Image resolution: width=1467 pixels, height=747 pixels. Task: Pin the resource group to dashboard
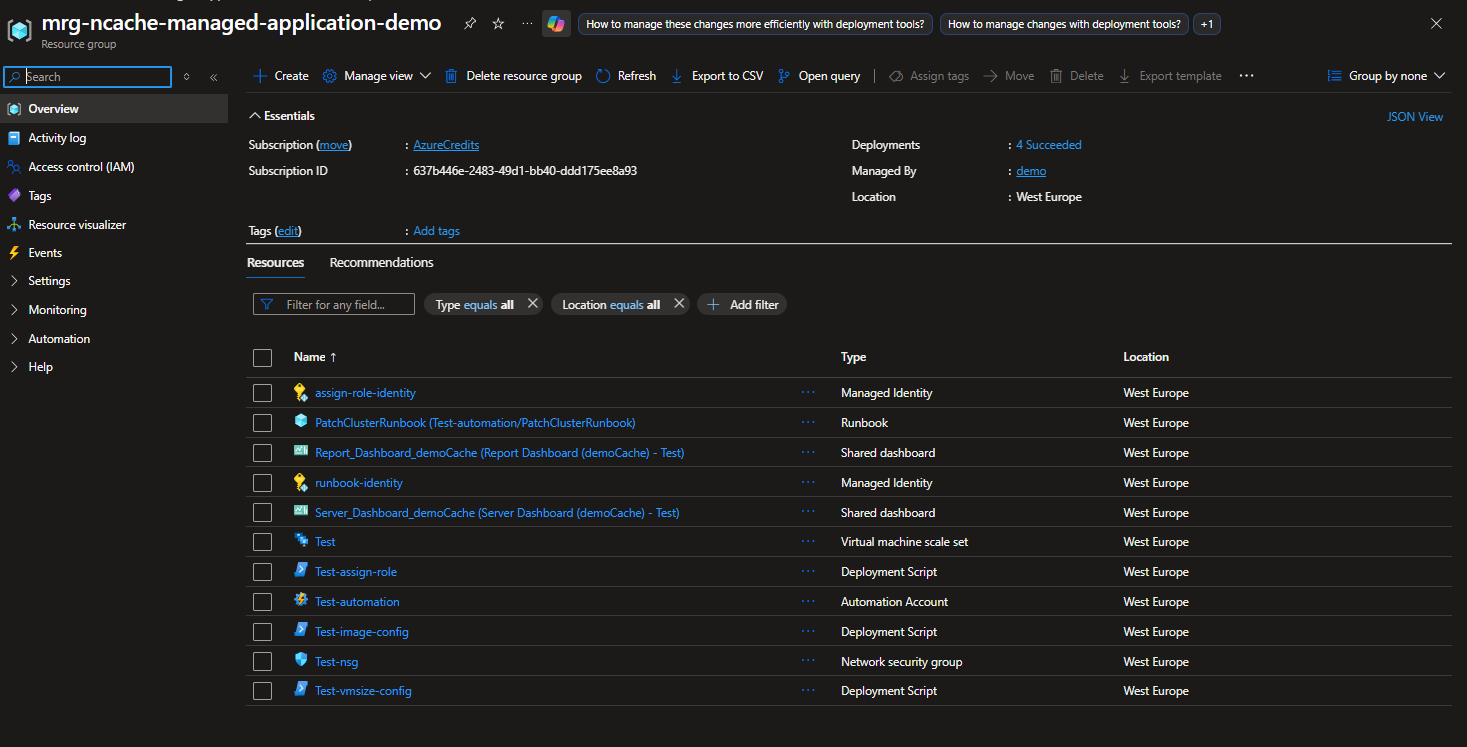tap(470, 23)
